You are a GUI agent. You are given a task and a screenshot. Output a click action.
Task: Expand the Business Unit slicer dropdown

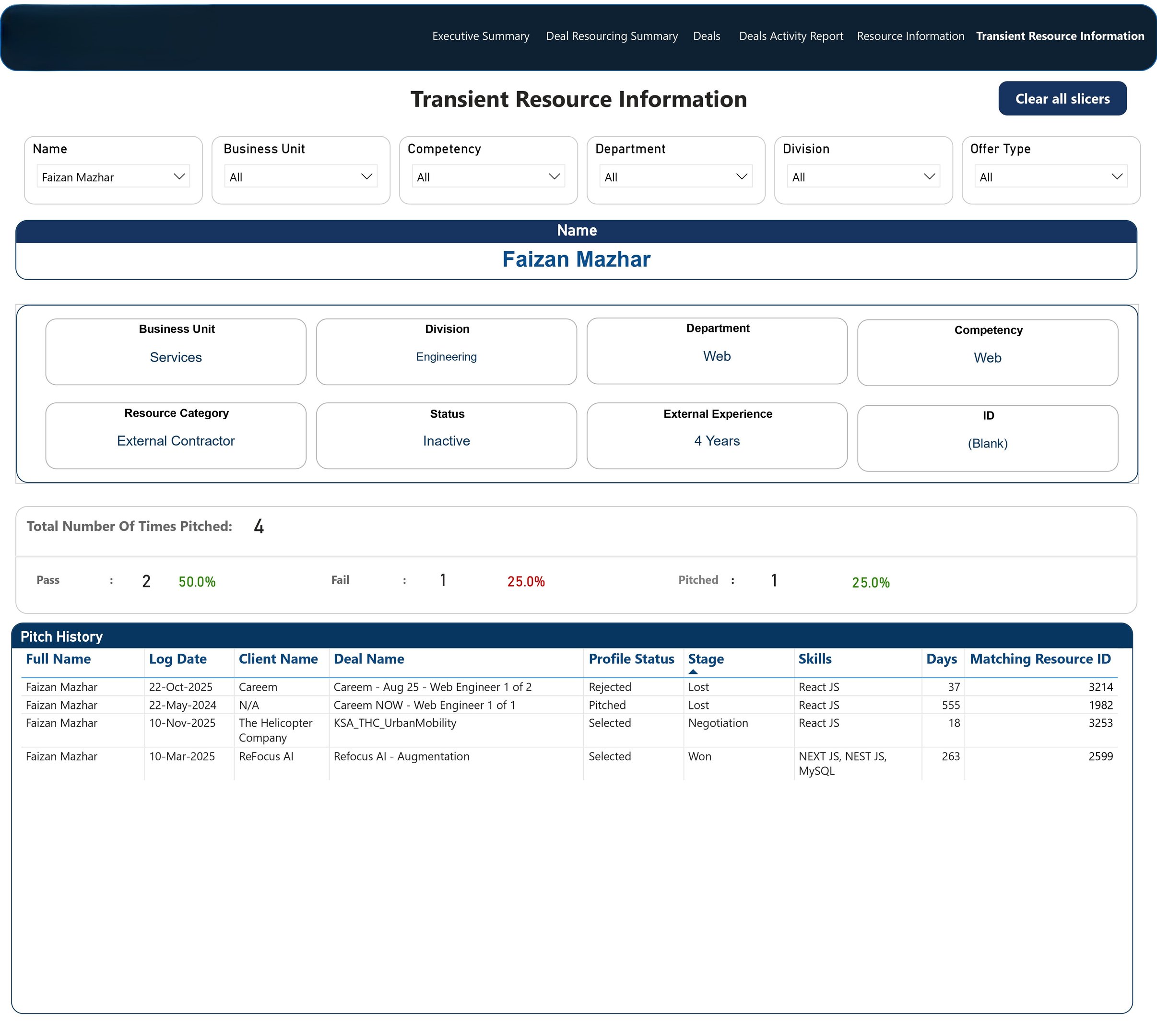tap(366, 177)
